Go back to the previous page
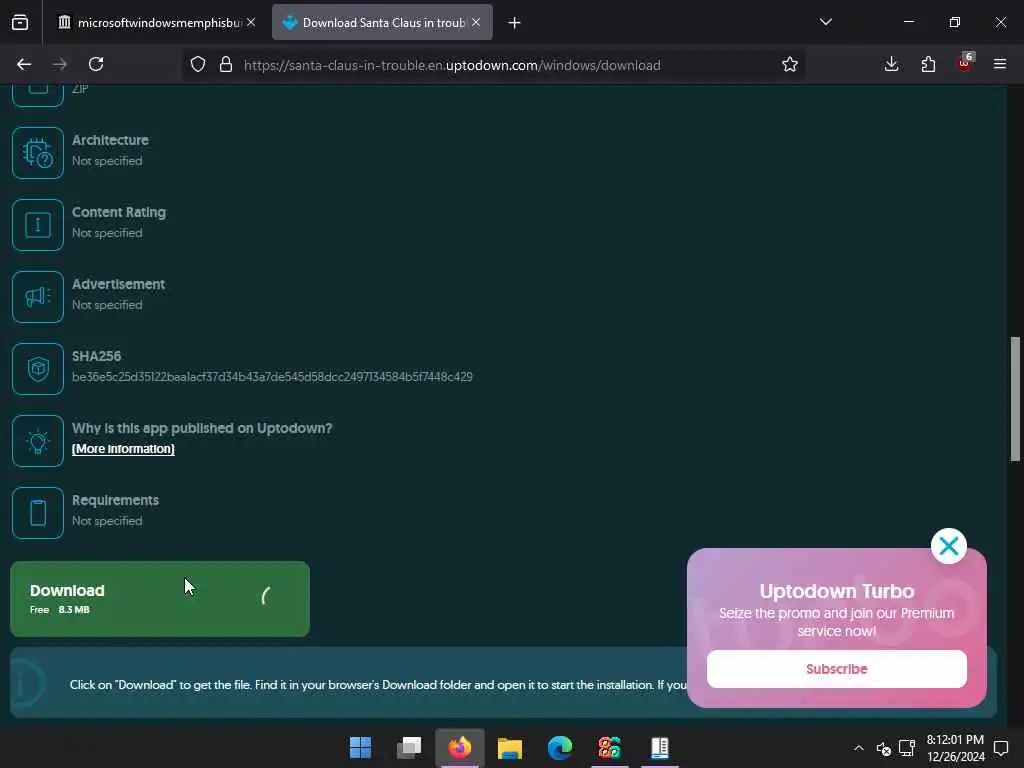The width and height of the screenshot is (1024, 768). pyautogui.click(x=24, y=64)
